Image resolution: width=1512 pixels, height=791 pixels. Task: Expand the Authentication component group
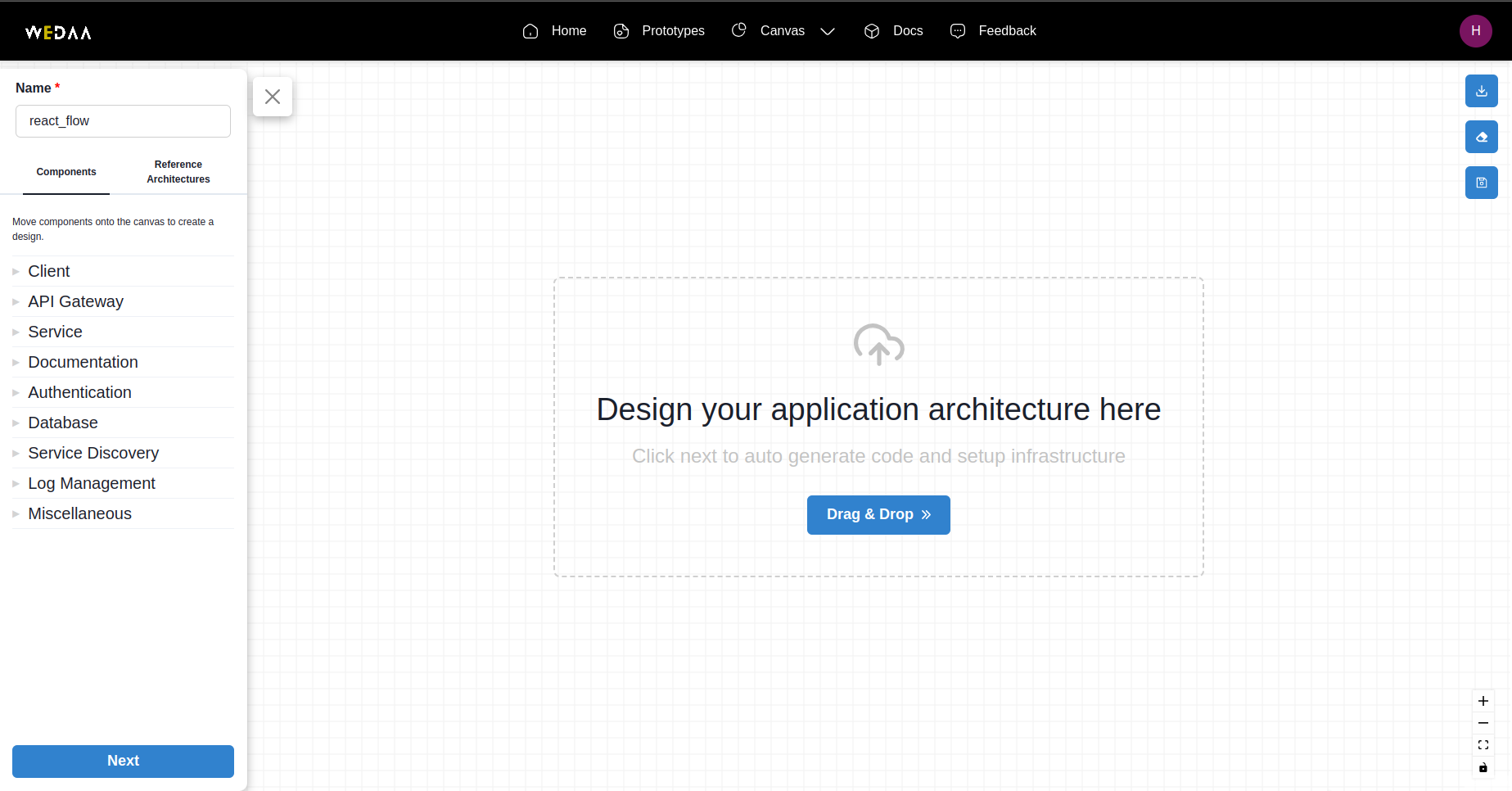pos(123,392)
